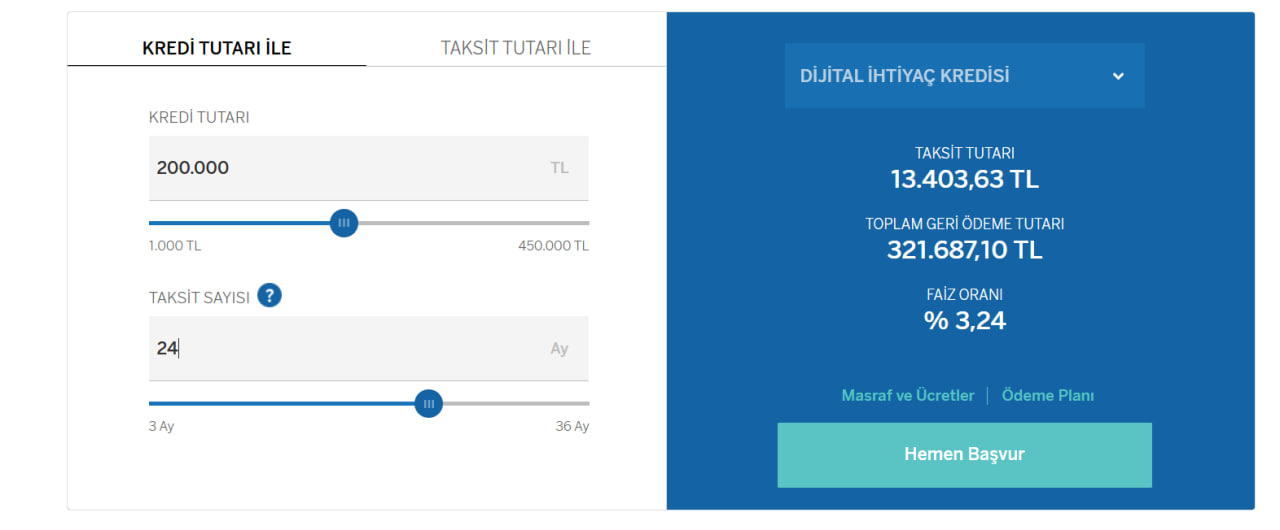Image resolution: width=1280 pixels, height=530 pixels.
Task: Open the Masraf ve Ücretler link
Action: 908,396
